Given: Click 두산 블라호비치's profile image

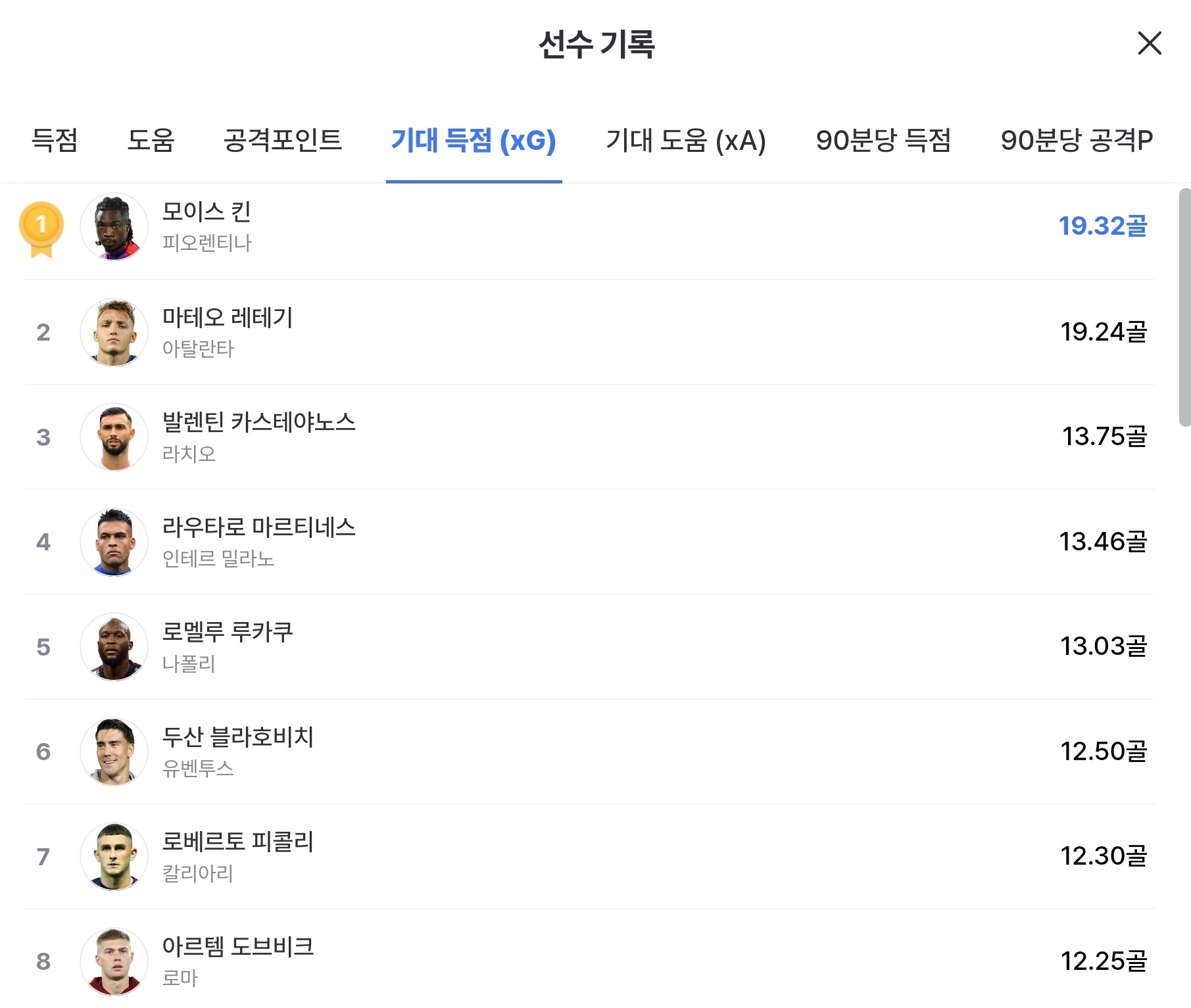Looking at the screenshot, I should coord(114,752).
